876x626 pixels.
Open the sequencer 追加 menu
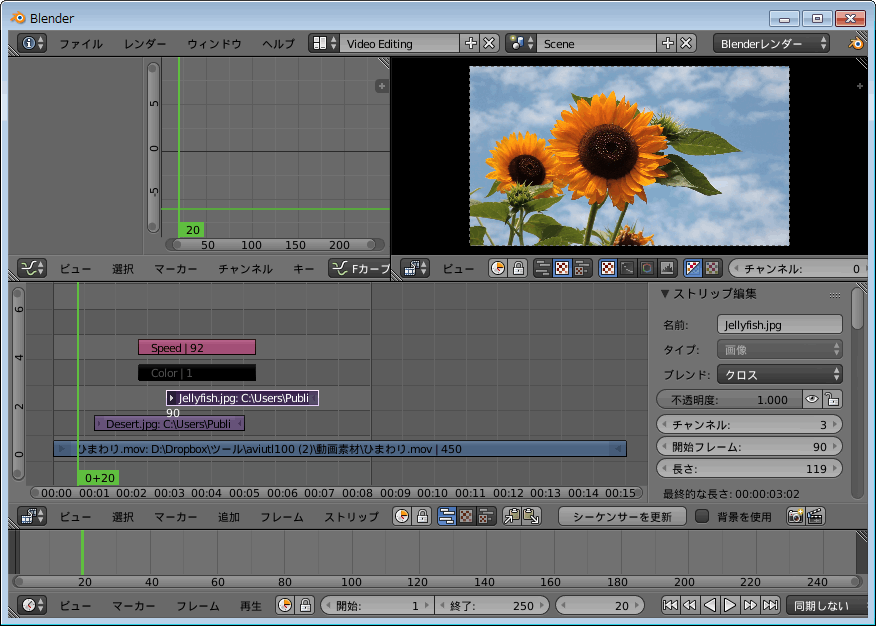click(228, 517)
